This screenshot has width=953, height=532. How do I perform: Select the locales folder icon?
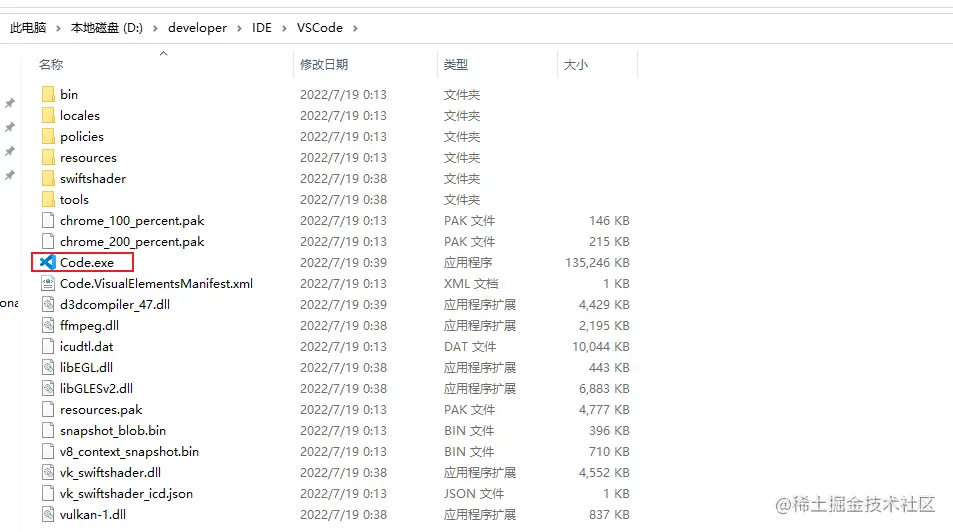tap(48, 116)
